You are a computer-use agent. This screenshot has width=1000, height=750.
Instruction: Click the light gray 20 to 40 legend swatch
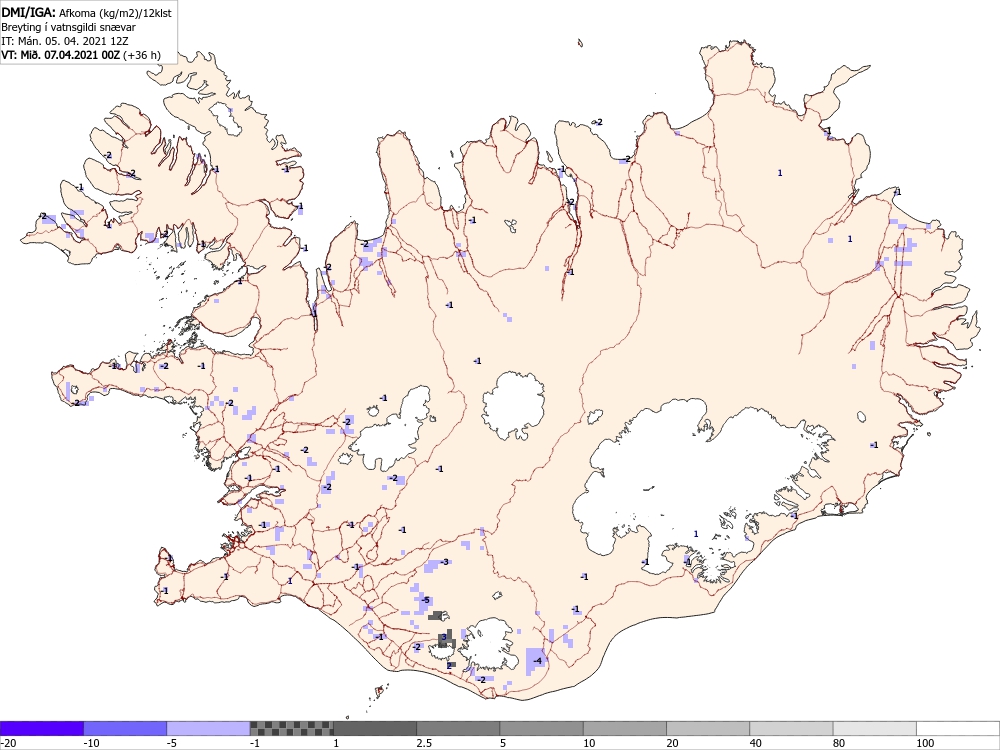click(x=708, y=728)
